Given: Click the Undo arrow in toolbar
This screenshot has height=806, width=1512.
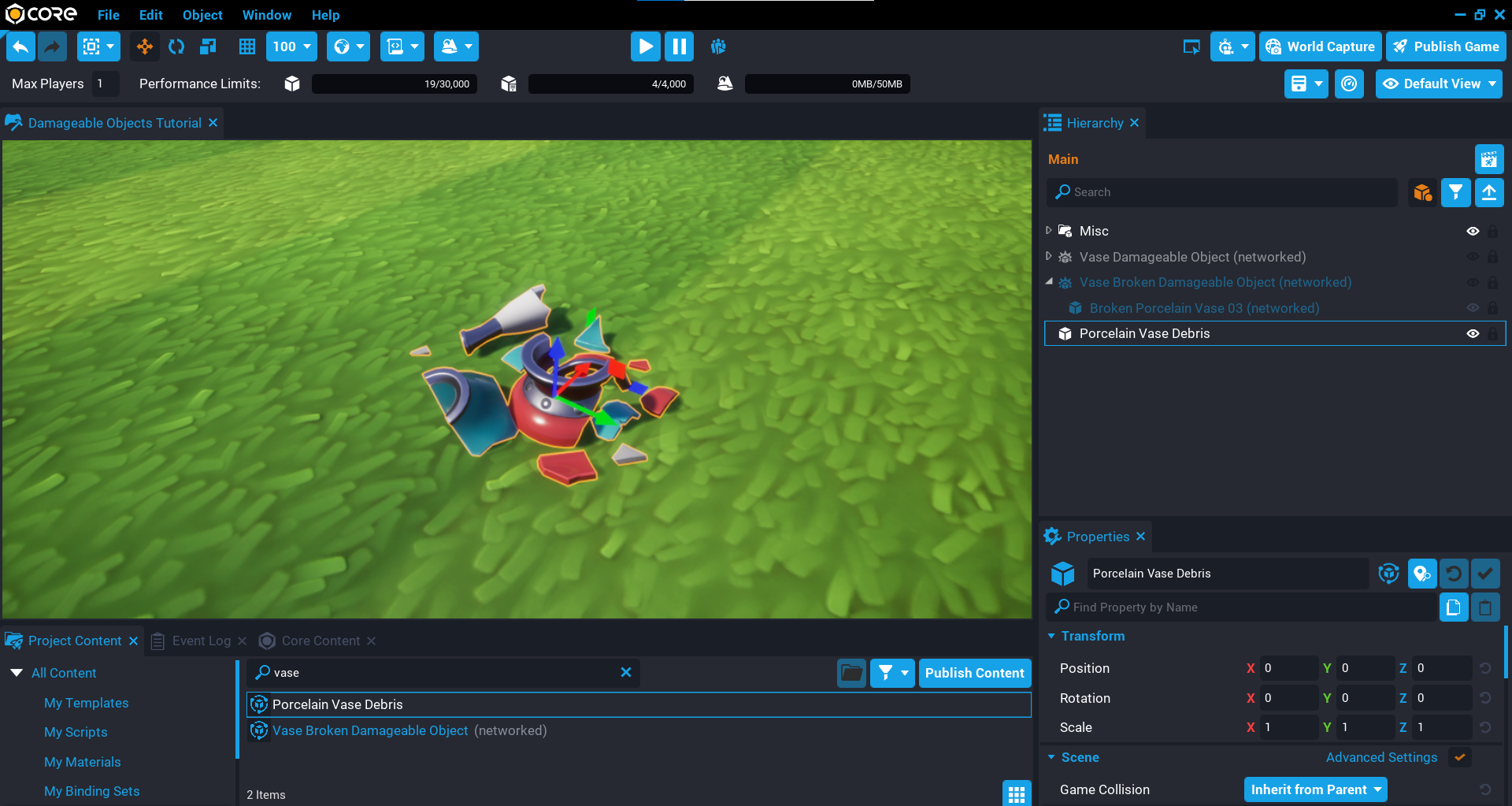Looking at the screenshot, I should tap(21, 46).
